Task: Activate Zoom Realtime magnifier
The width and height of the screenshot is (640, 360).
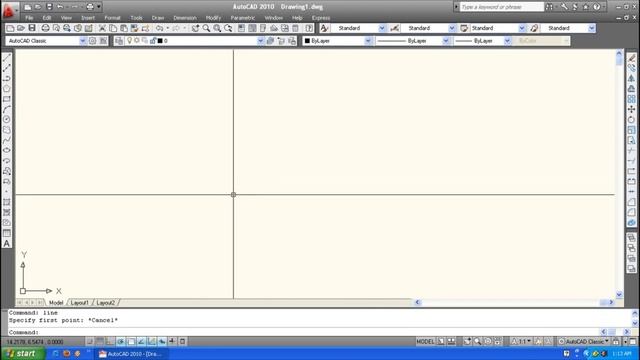Action: tap(206, 28)
